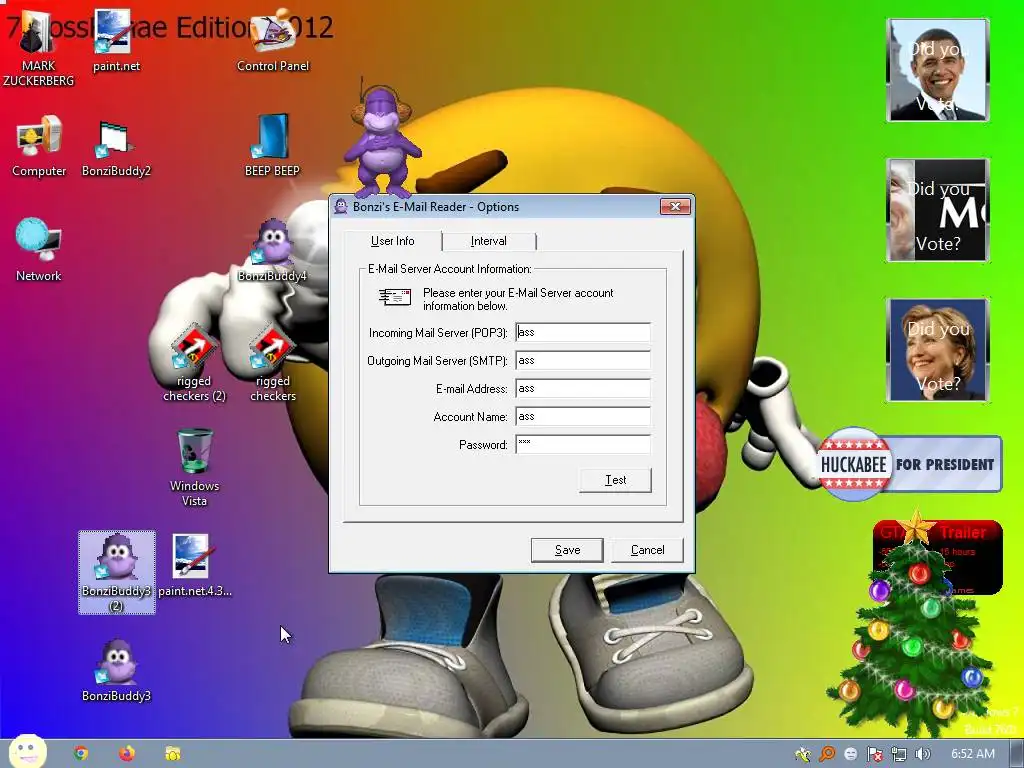Click the leftmost system tray star icon
The width and height of the screenshot is (1024, 768).
[x=803, y=754]
